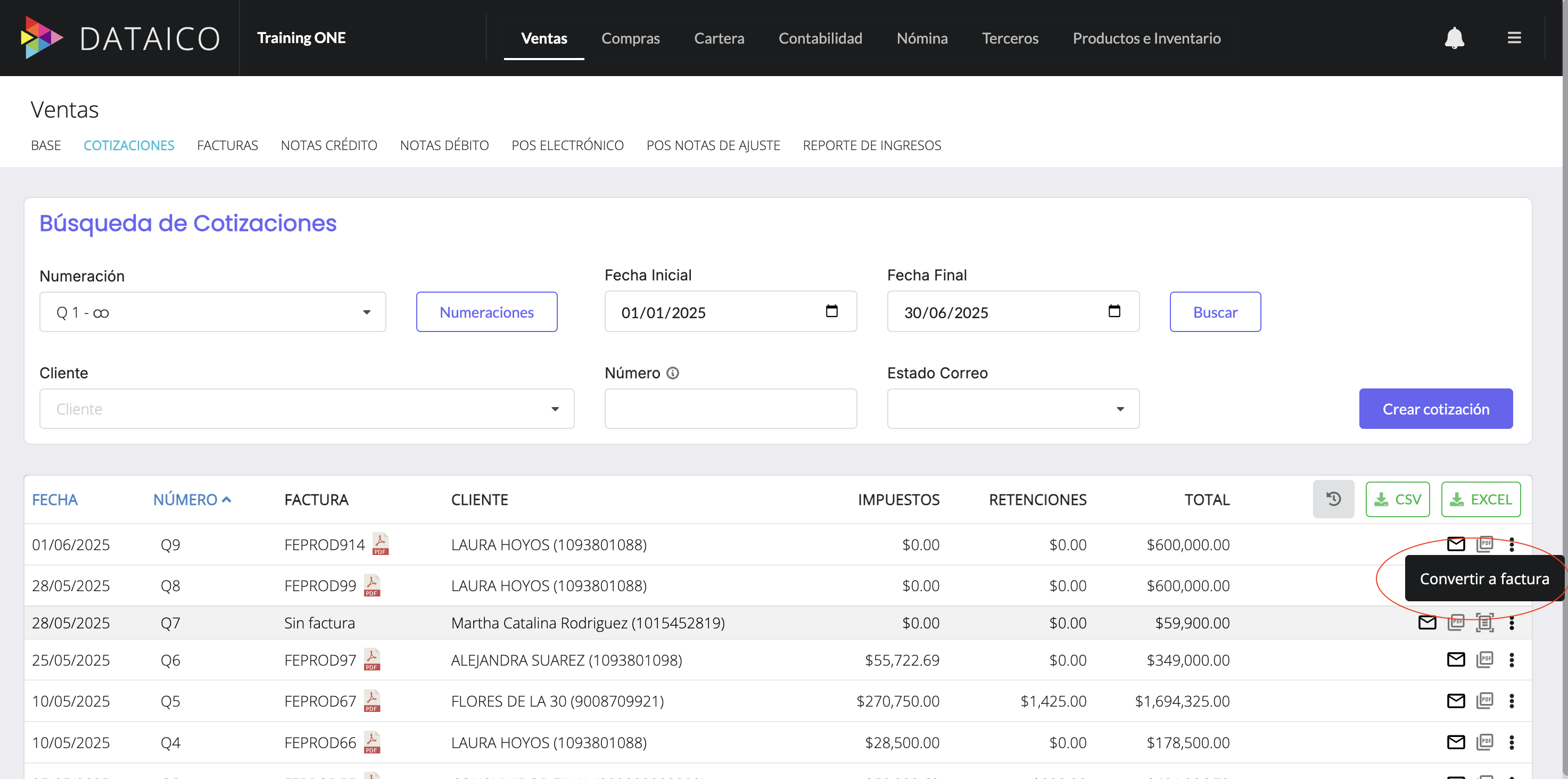1568x779 pixels.
Task: Open the notification bell
Action: [x=1455, y=38]
